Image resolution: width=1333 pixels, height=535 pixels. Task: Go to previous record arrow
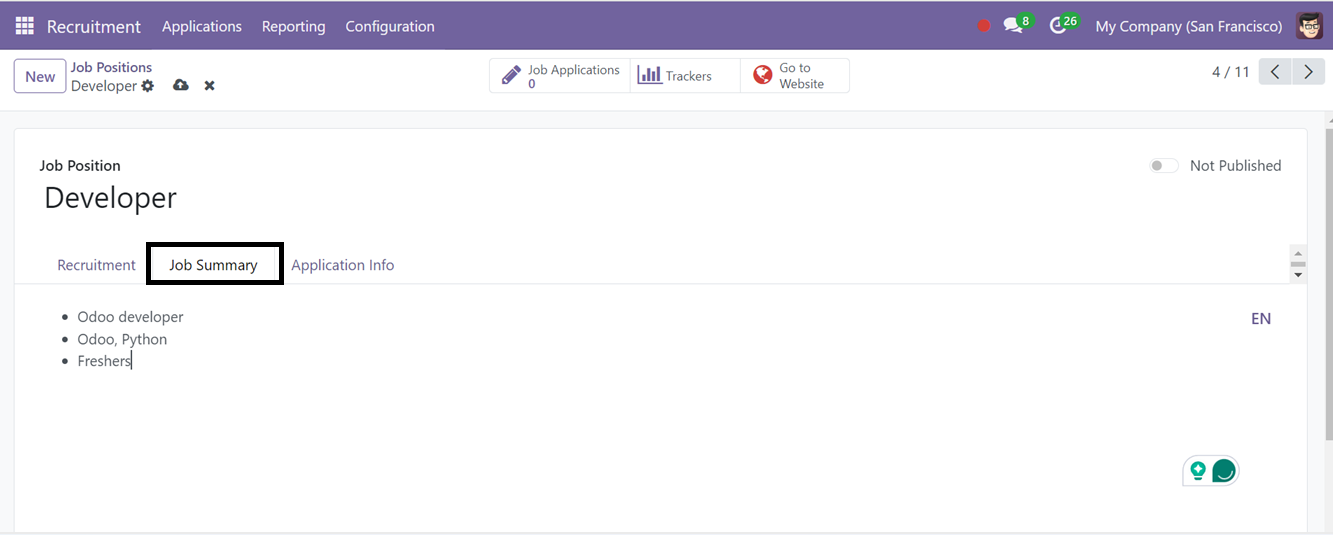click(x=1275, y=72)
